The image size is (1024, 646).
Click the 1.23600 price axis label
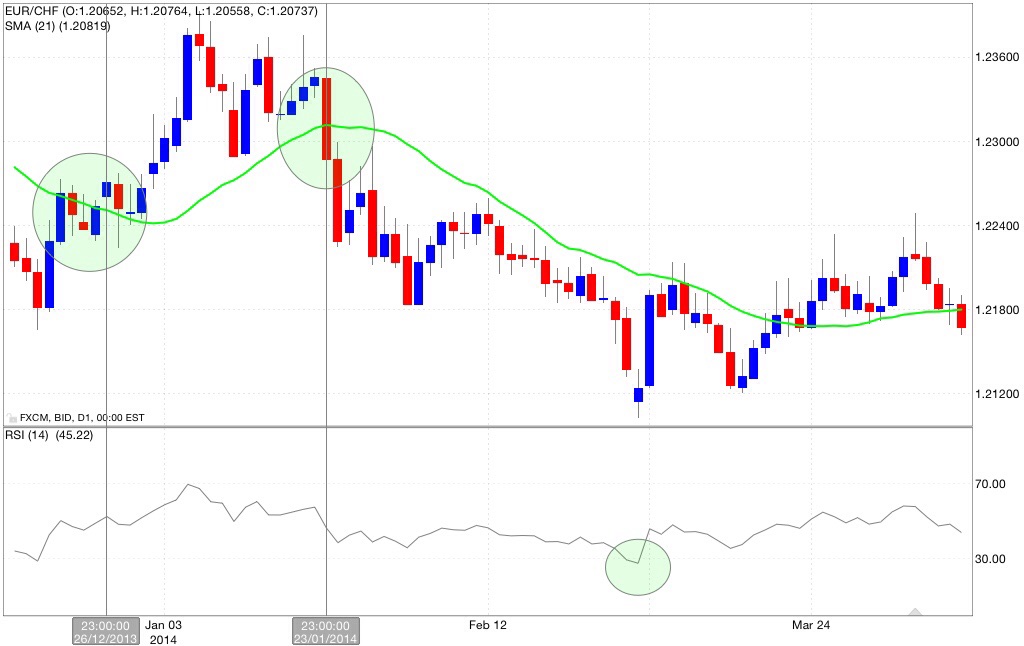pos(997,57)
